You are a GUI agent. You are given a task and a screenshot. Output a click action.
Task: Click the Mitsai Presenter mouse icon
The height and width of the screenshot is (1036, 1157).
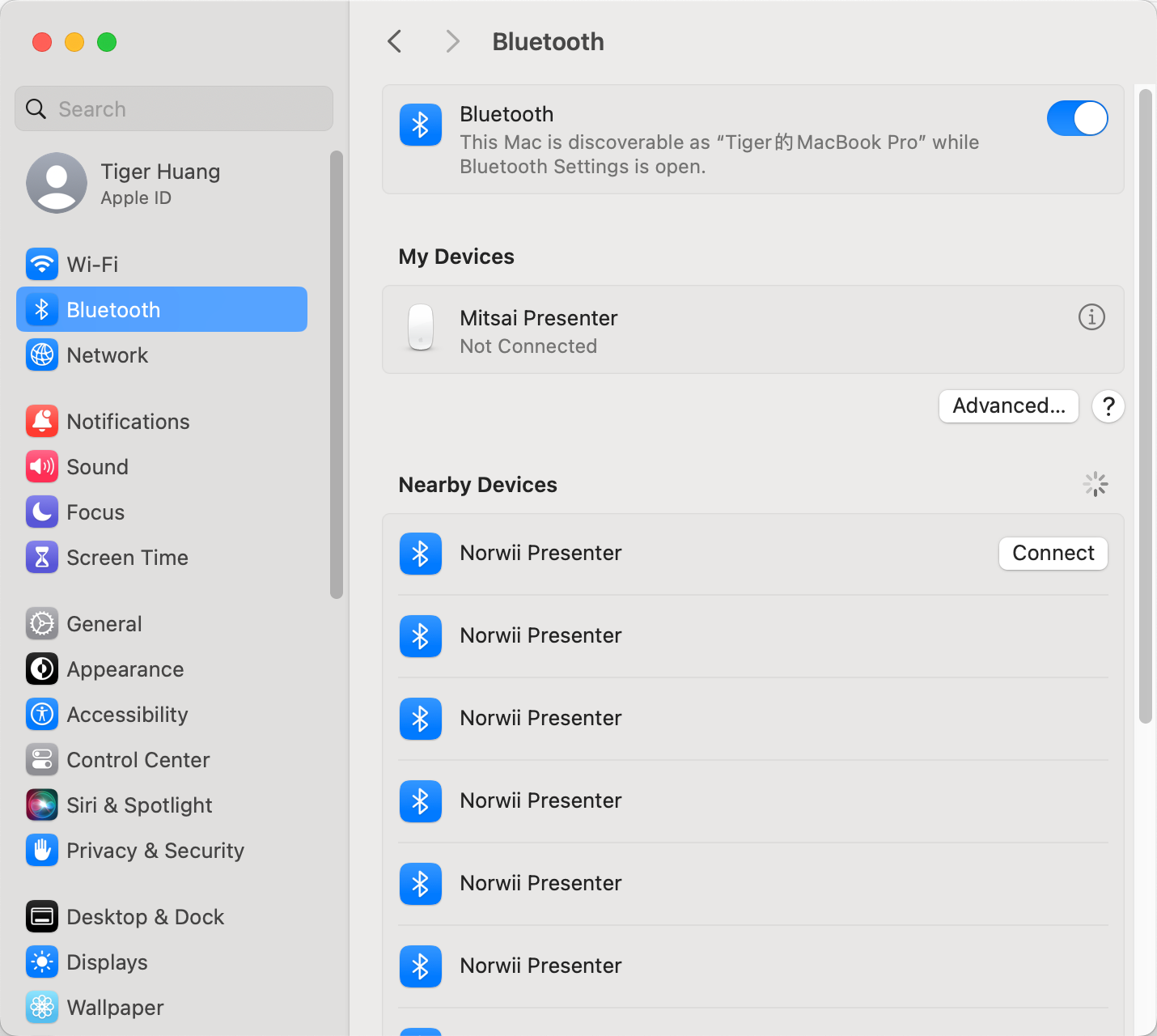(421, 327)
